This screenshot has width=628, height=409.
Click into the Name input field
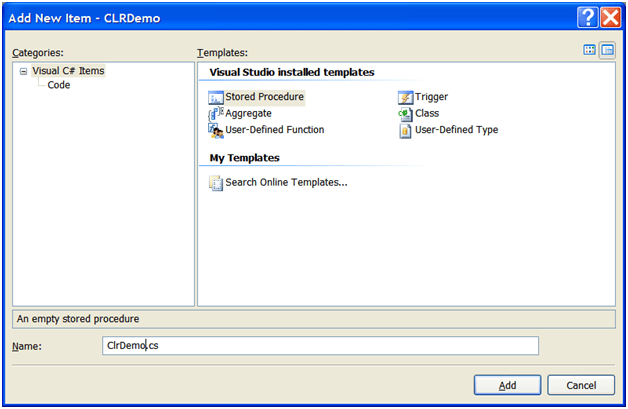click(x=320, y=346)
